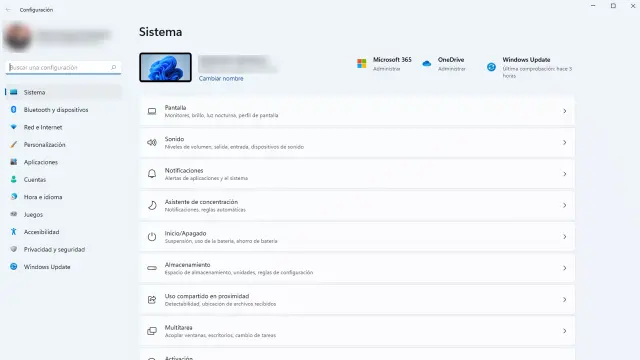Click the Uso compartido en proximidad share icon

[x=152, y=300]
